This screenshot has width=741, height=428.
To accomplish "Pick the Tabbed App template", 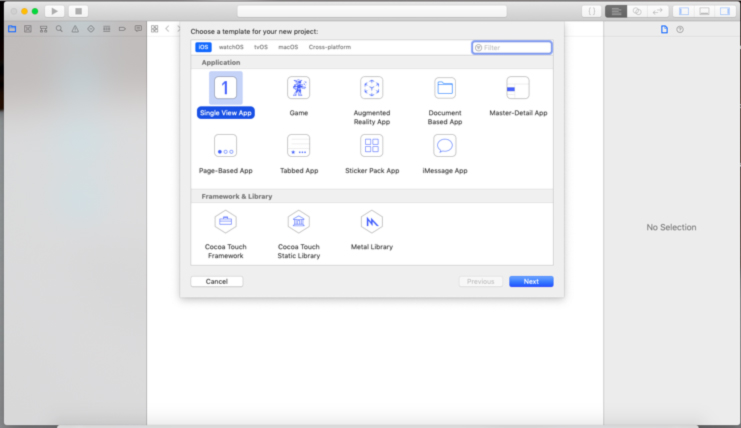I will click(298, 147).
